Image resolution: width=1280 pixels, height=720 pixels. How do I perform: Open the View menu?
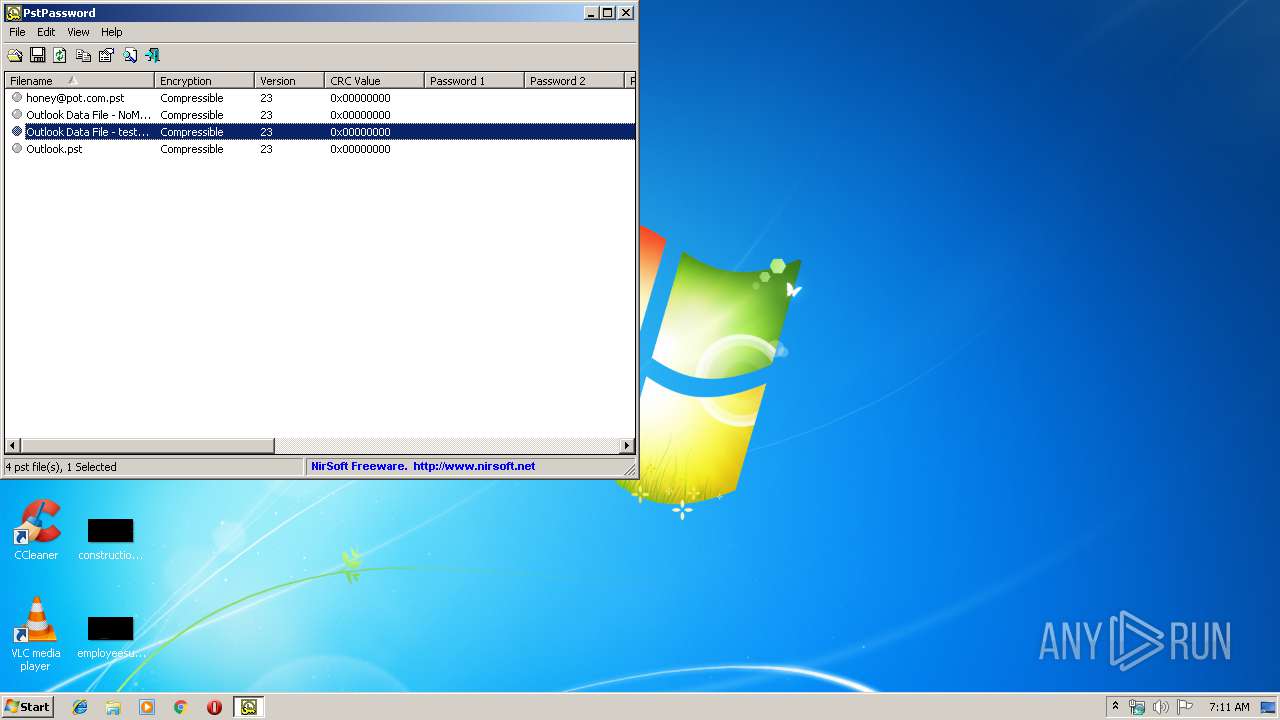tap(78, 32)
